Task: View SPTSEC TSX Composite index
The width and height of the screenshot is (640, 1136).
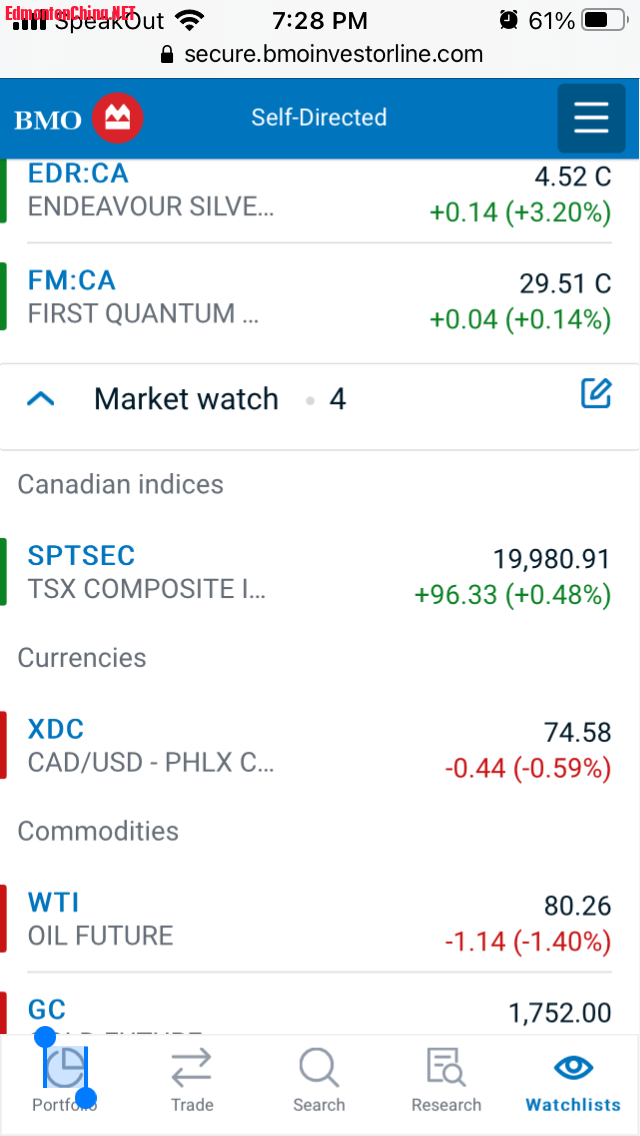Action: (x=81, y=556)
